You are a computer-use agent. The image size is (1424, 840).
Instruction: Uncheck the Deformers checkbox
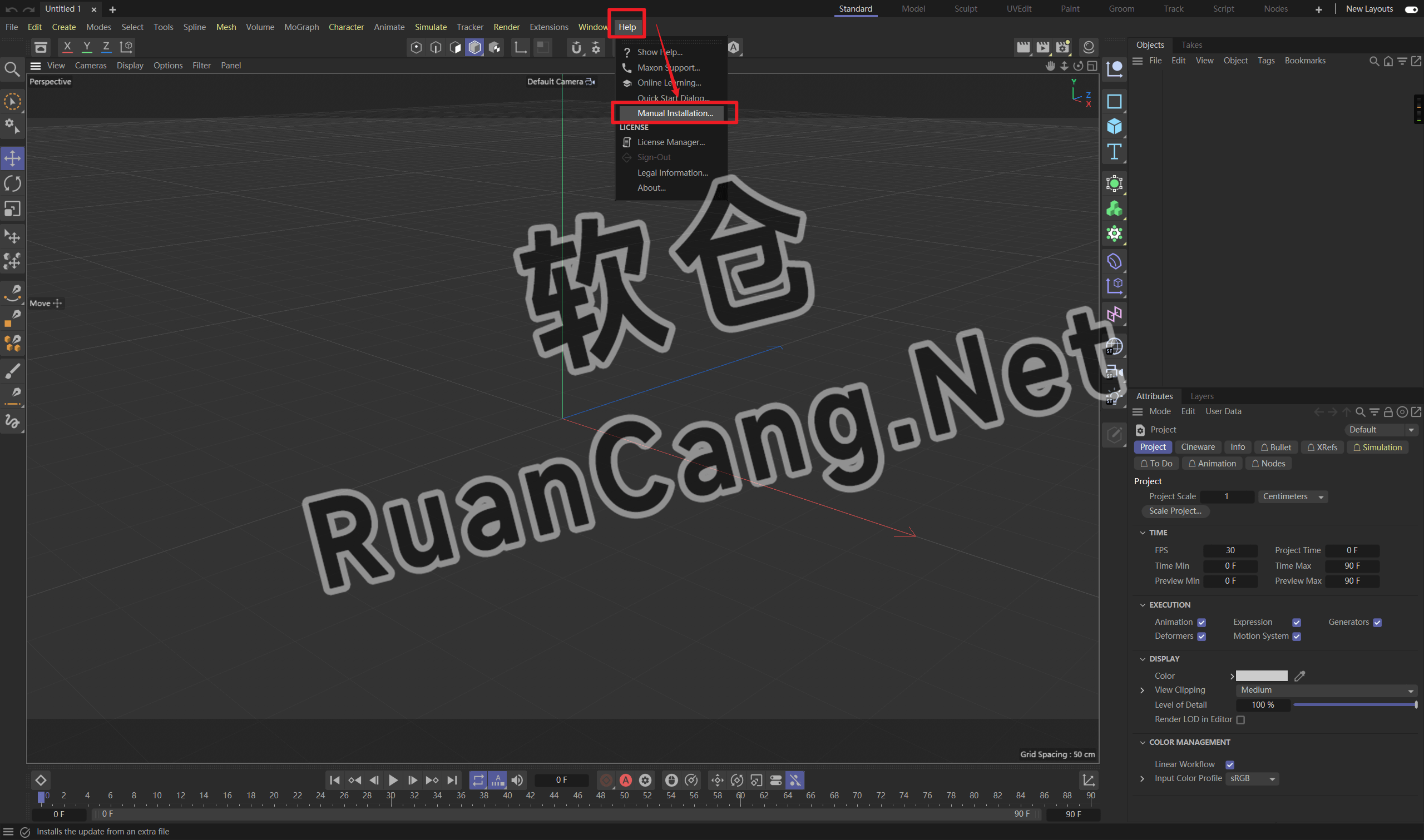1201,636
